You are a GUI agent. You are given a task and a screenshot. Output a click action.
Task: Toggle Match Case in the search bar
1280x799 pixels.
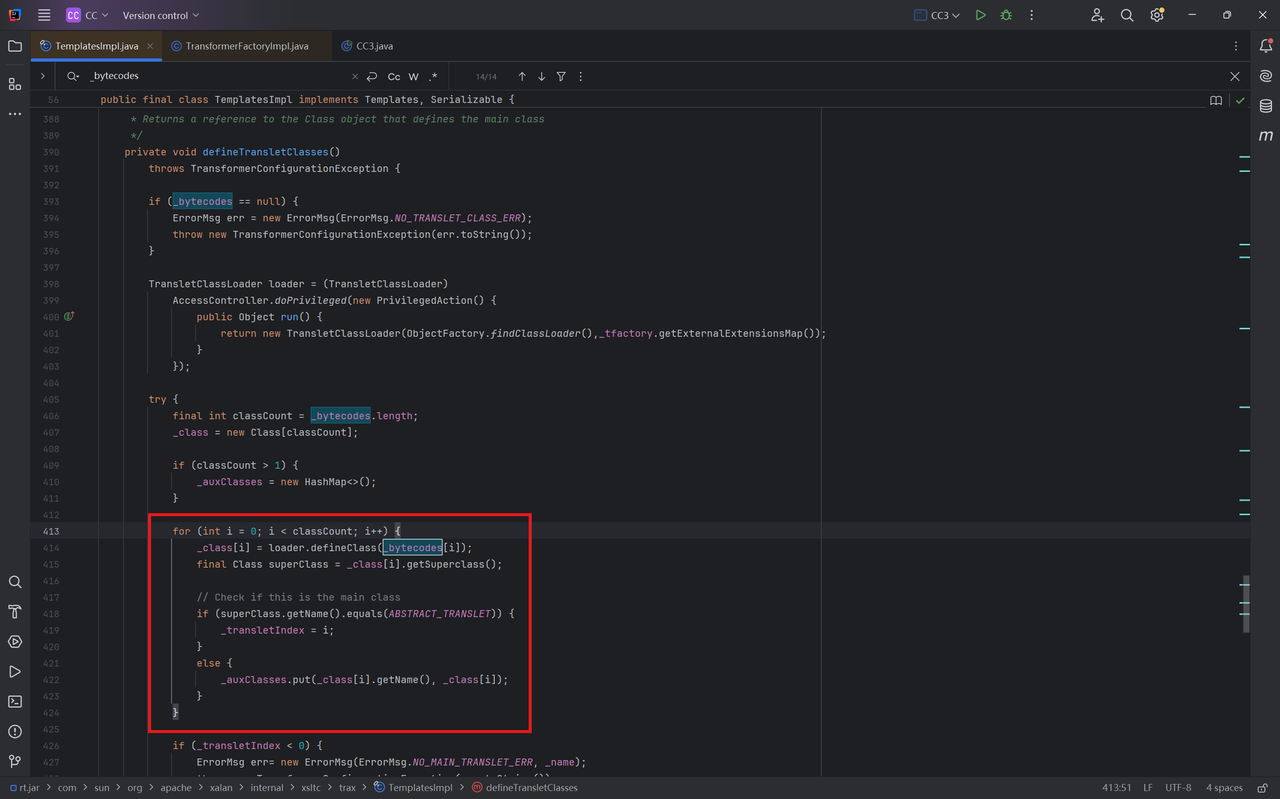tap(394, 77)
